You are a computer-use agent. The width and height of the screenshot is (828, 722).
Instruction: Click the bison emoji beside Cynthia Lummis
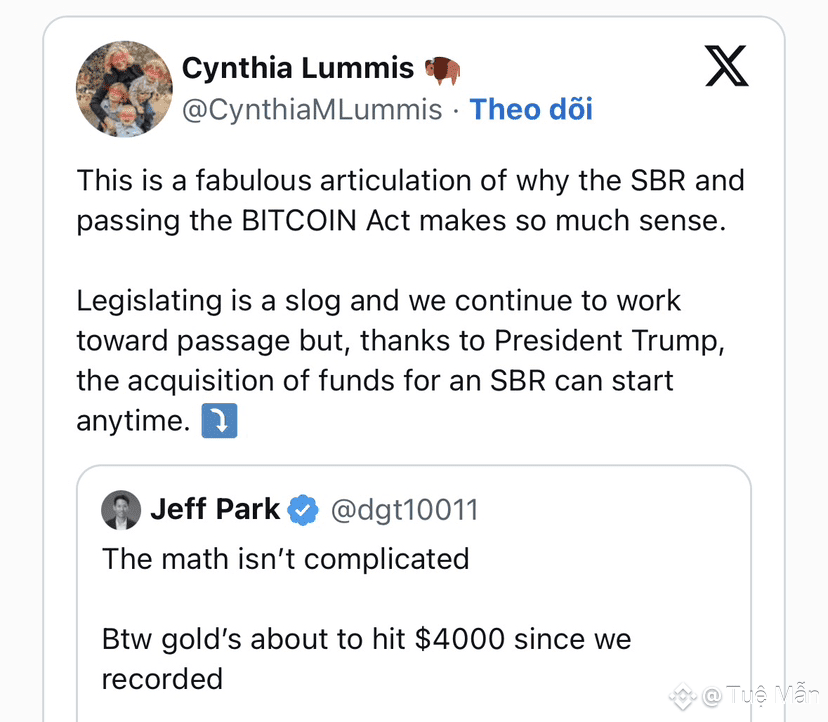point(442,69)
